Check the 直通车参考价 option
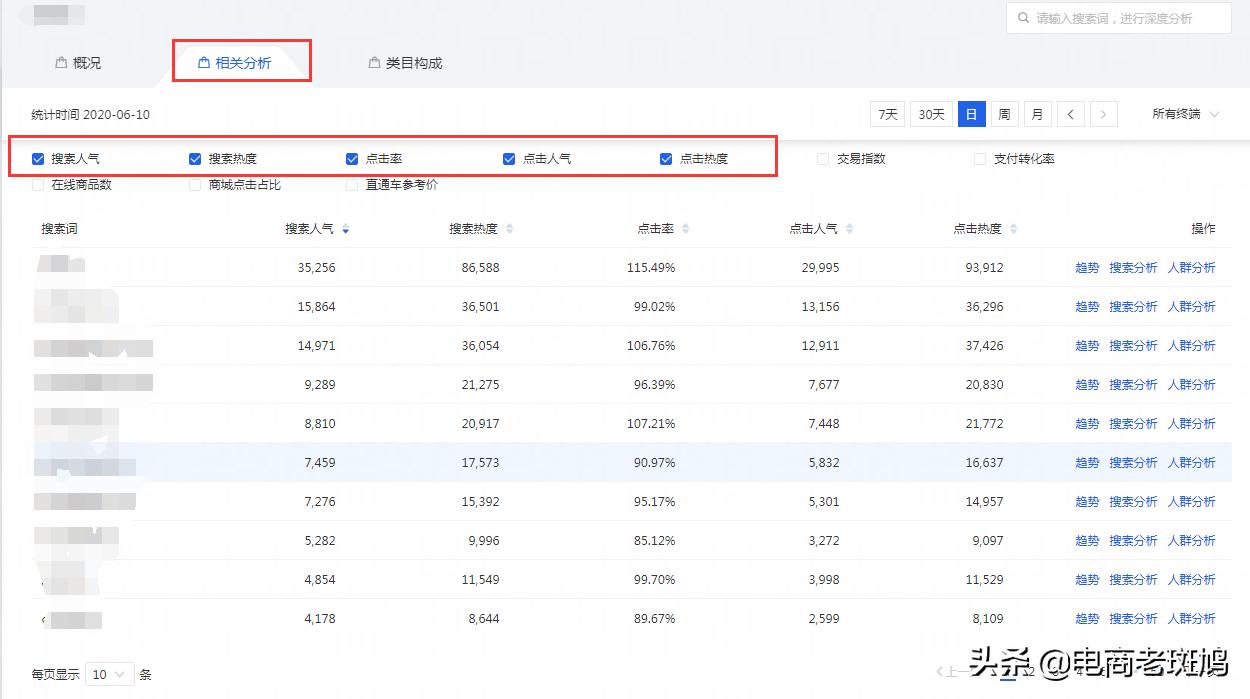Screen dimensions: 1250x699 point(352,184)
